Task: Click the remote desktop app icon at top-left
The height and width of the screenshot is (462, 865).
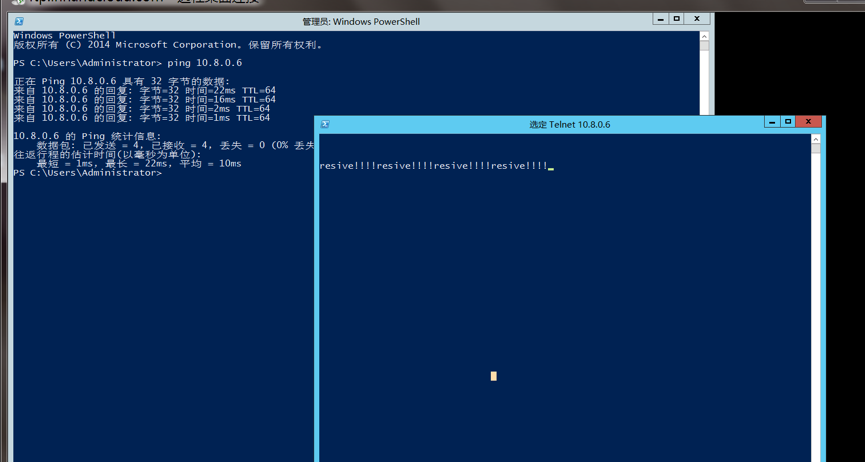Action: pos(18,3)
